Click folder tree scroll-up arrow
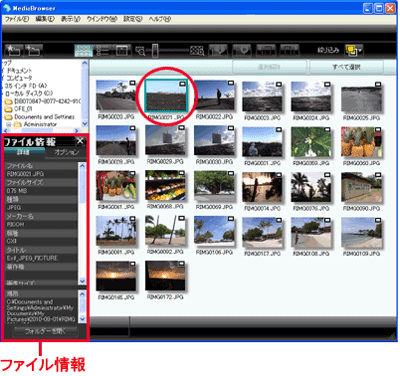The height and width of the screenshot is (376, 400). click(x=85, y=63)
